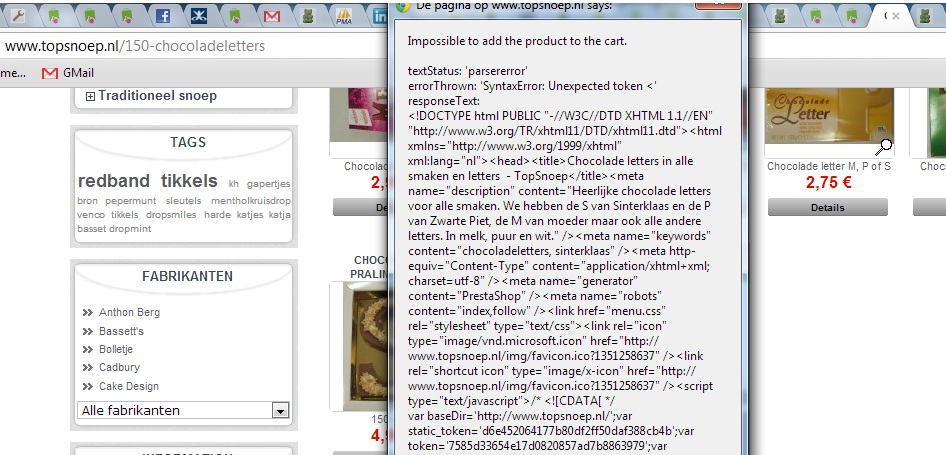946x455 pixels.
Task: Click the var baseDir line in dialog
Action: point(519,416)
